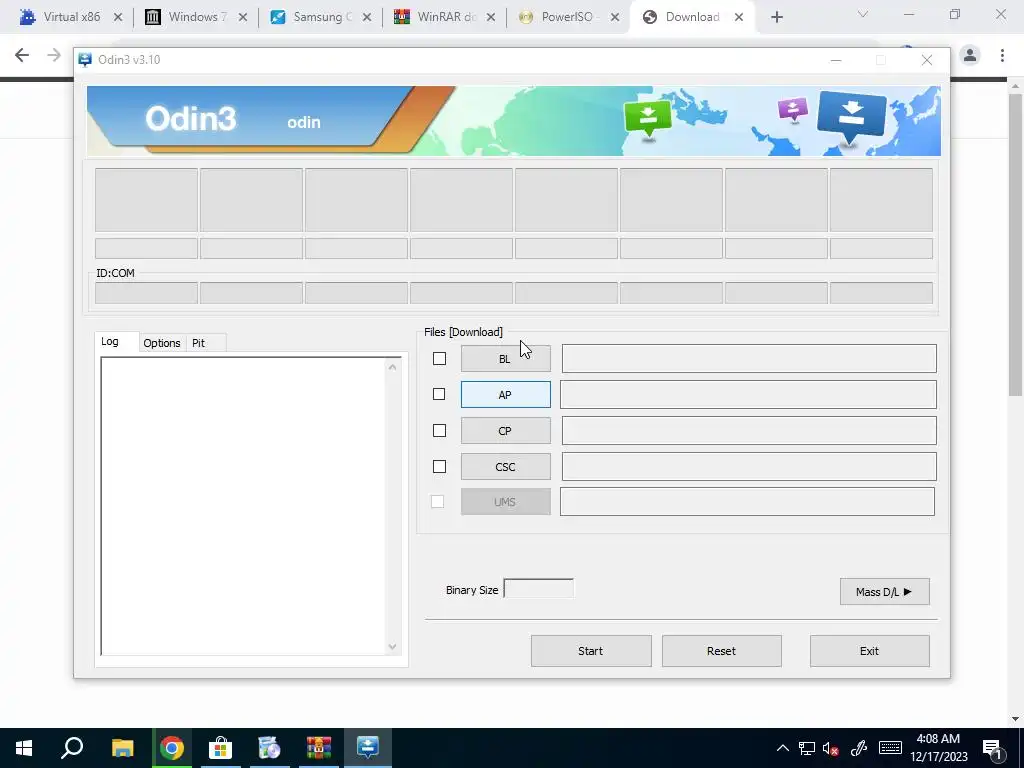
Task: Open a new browser tab
Action: click(777, 18)
